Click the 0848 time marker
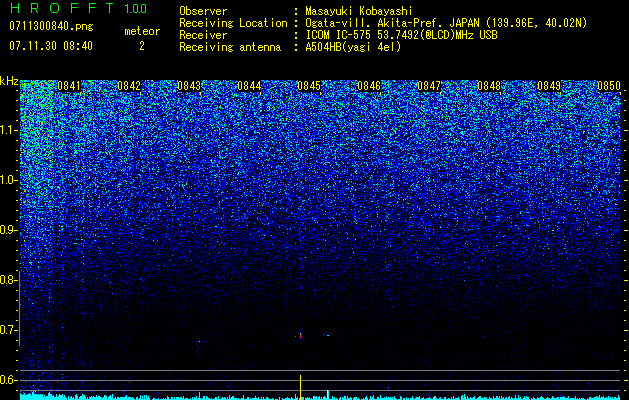629x400 pixels. tap(489, 86)
